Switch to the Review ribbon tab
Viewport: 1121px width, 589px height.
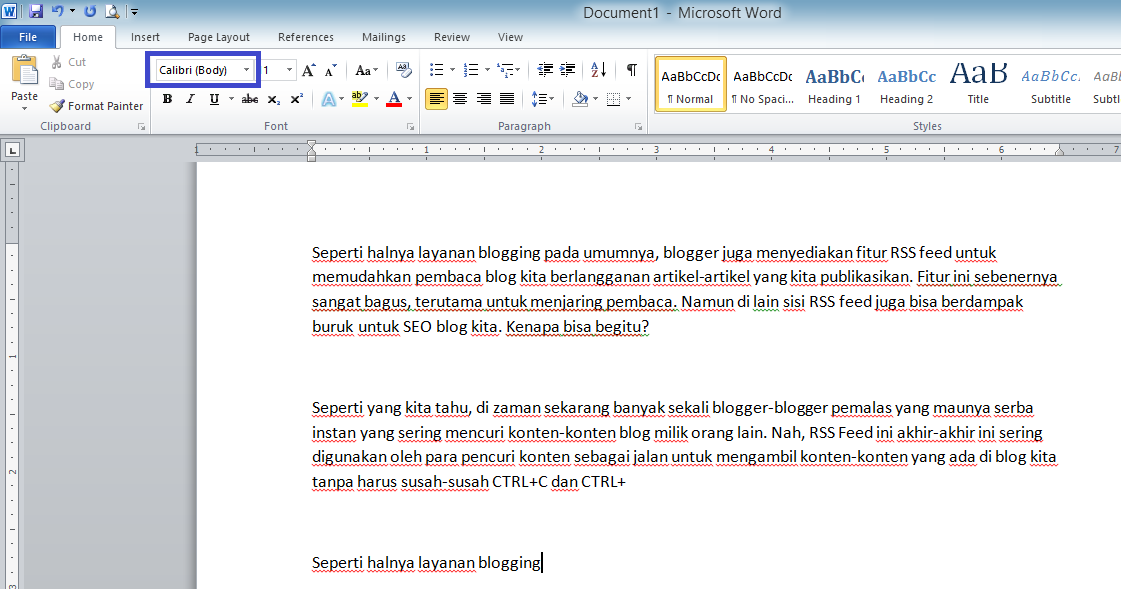pyautogui.click(x=451, y=36)
